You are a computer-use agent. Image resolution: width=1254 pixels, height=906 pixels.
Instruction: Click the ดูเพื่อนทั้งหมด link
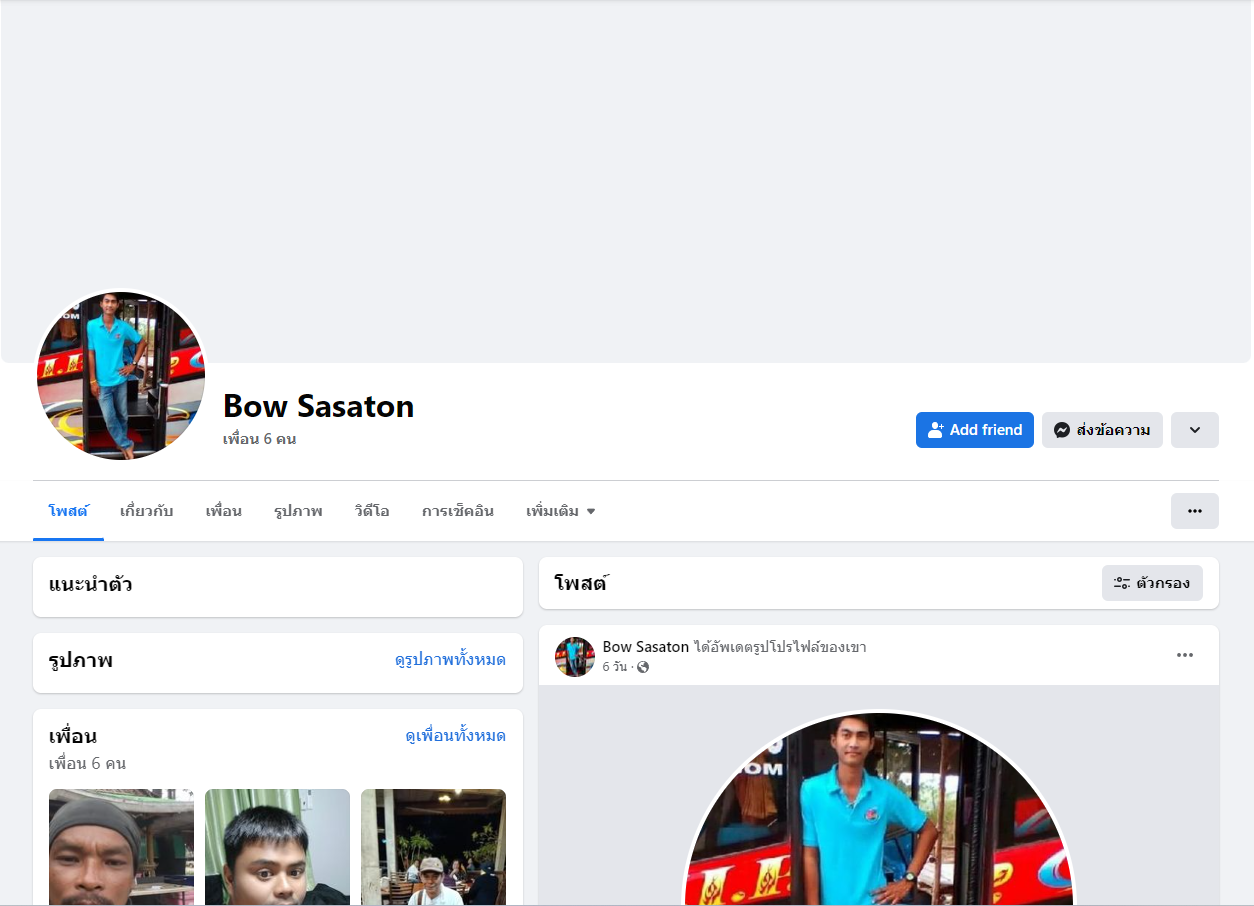[x=455, y=736]
